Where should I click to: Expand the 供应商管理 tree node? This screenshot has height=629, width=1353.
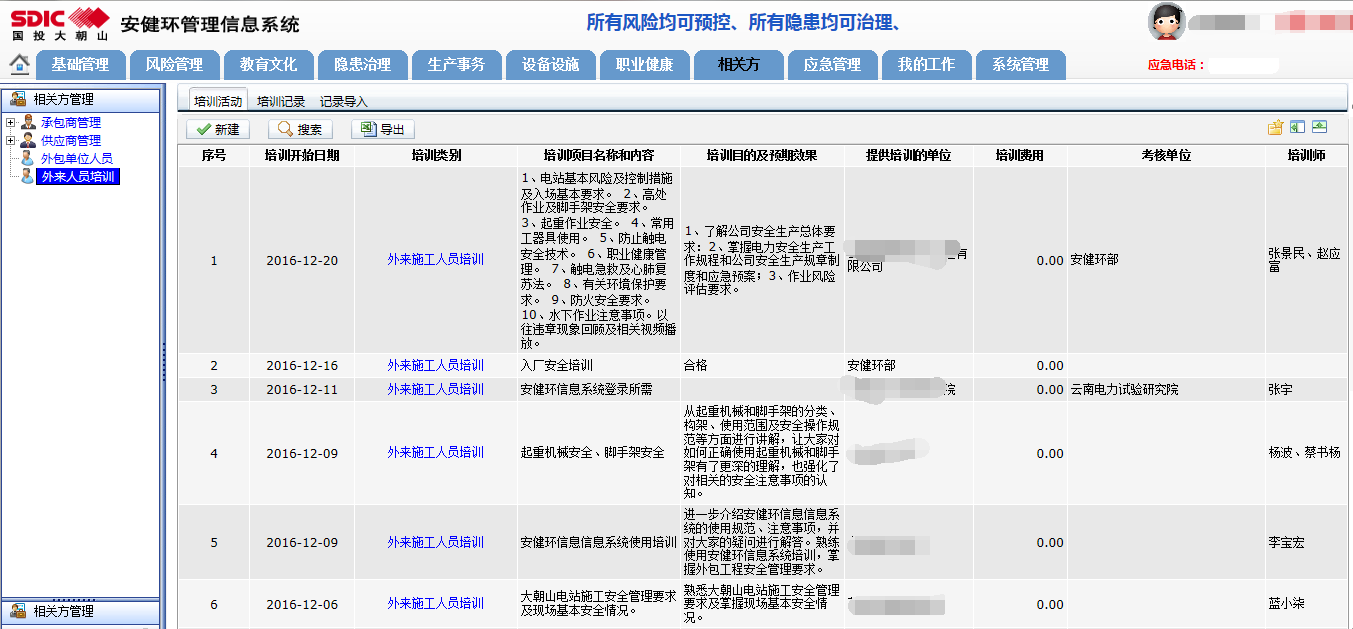tap(10, 141)
